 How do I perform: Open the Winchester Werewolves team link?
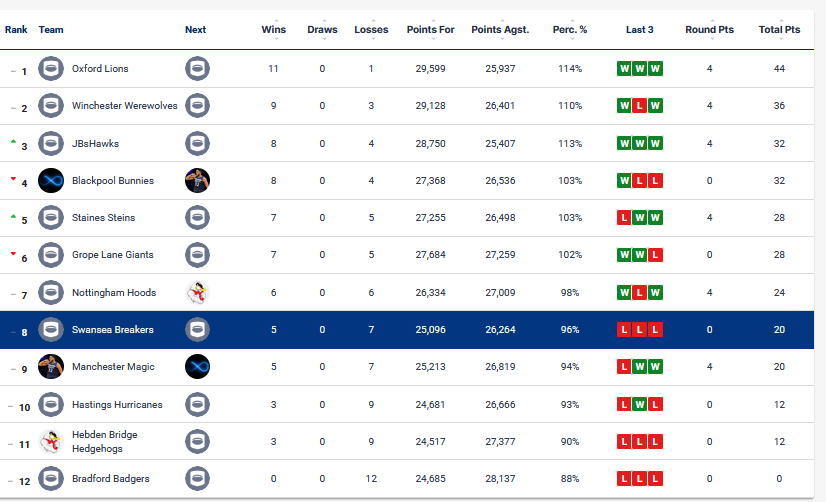tap(124, 106)
